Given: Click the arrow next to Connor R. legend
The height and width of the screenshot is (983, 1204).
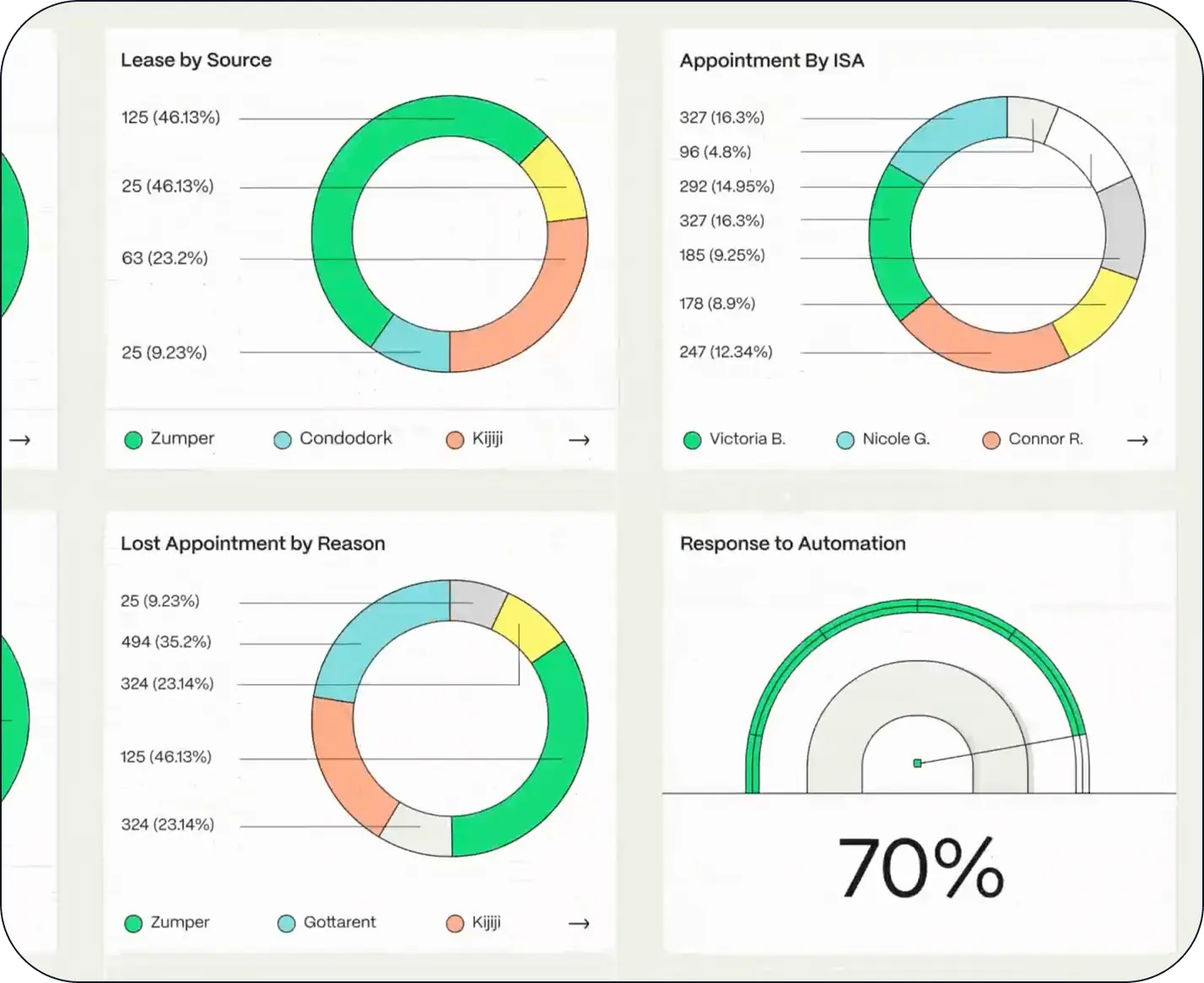Looking at the screenshot, I should point(1137,440).
